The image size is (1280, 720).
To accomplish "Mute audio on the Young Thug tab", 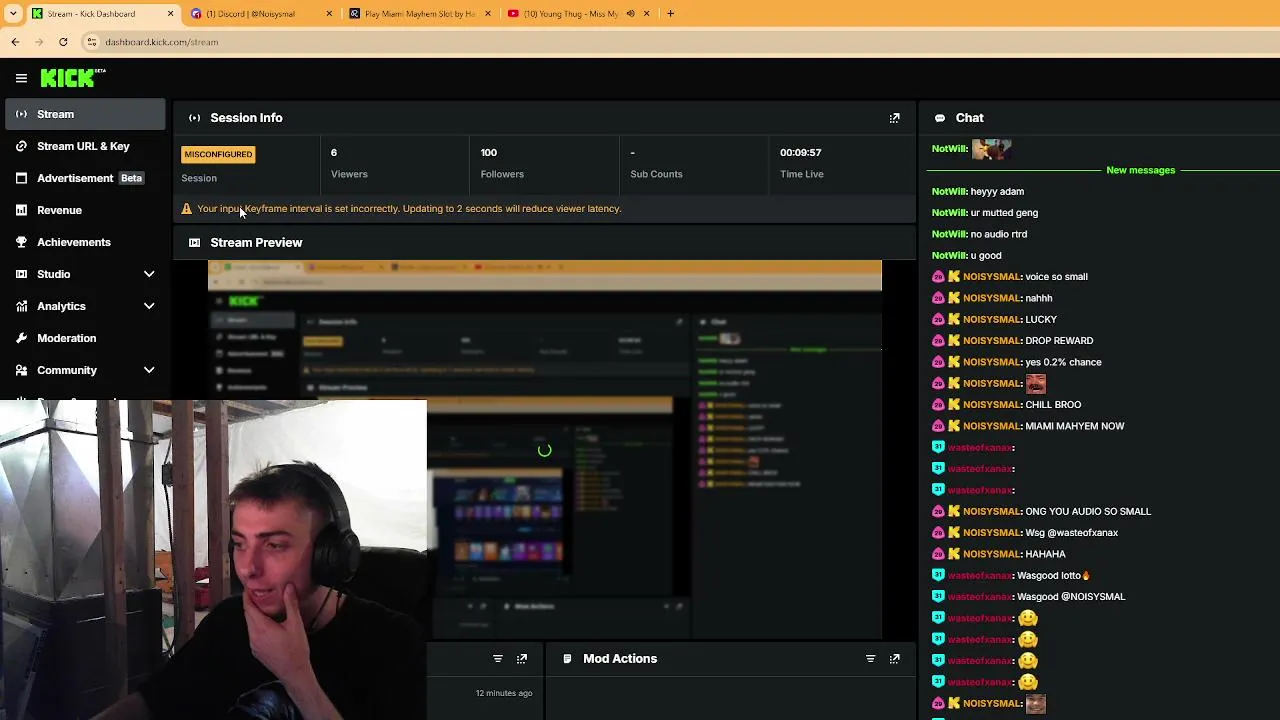I will pos(630,14).
